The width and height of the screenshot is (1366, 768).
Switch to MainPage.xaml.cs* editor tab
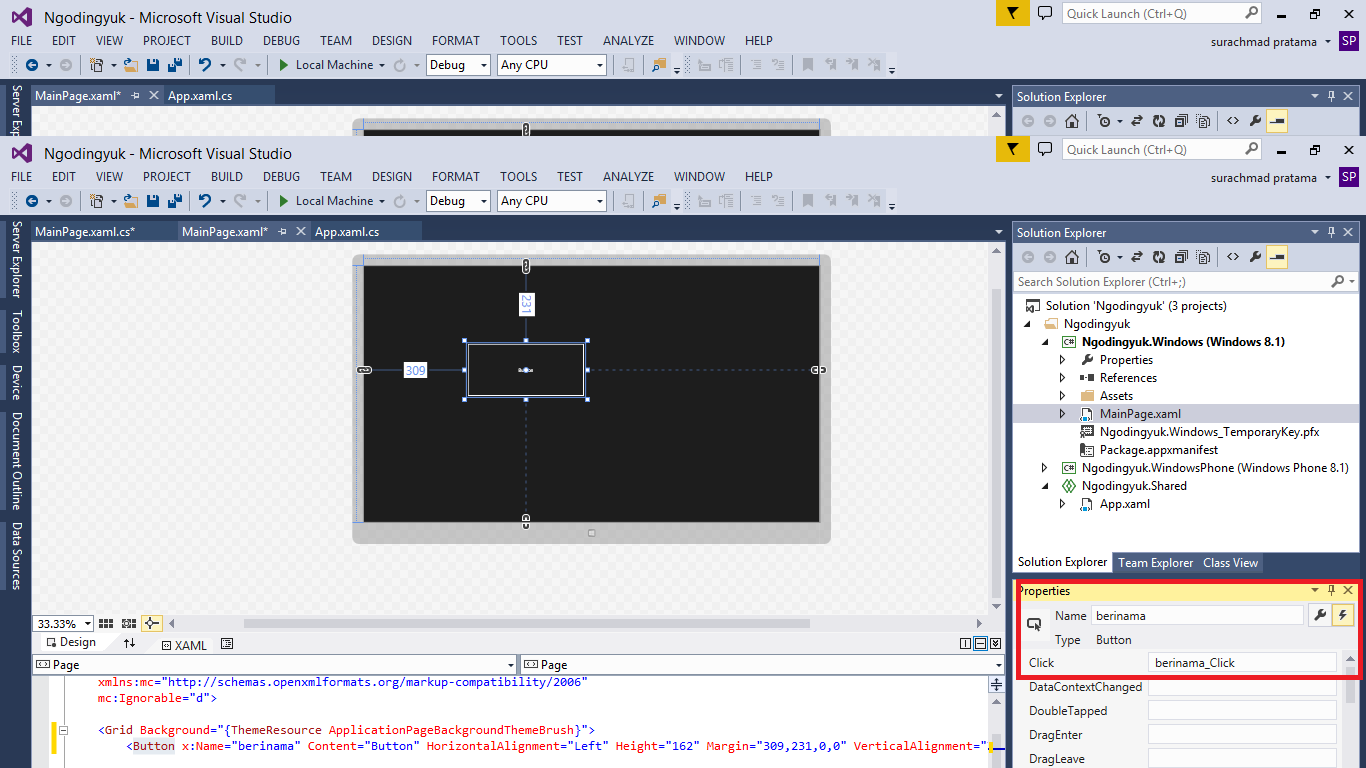point(85,232)
